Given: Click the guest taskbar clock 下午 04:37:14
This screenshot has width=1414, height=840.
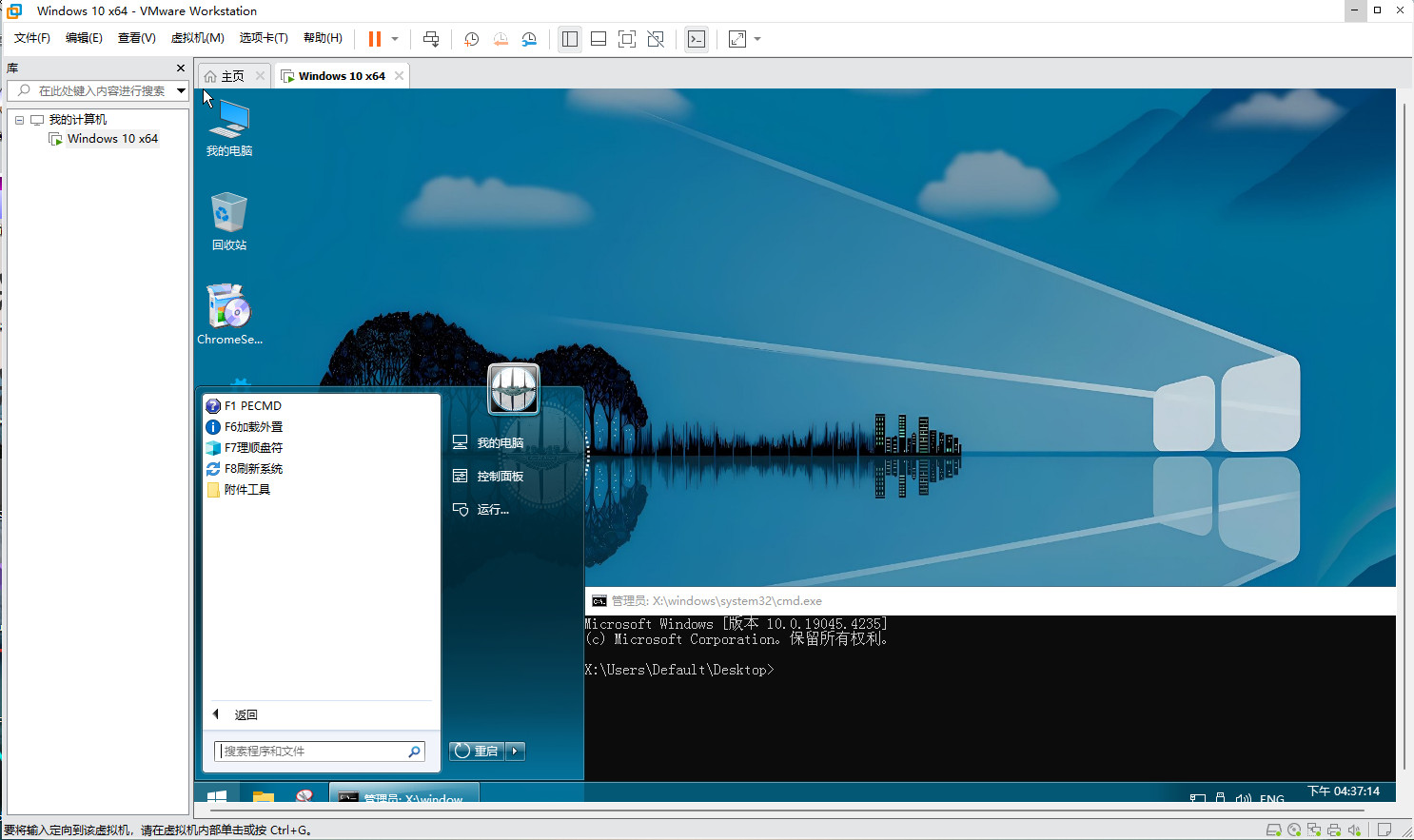Looking at the screenshot, I should (1344, 791).
